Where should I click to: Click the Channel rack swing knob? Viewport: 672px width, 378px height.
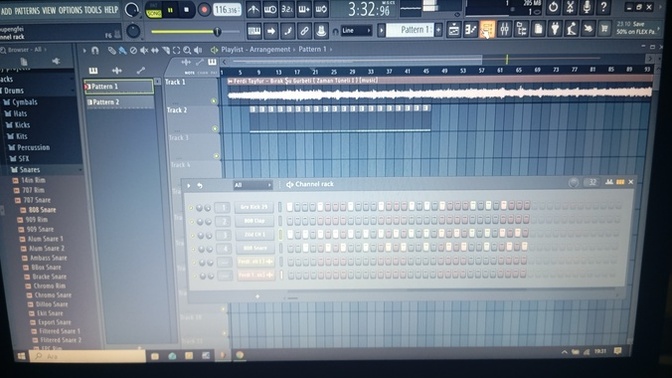(x=573, y=183)
